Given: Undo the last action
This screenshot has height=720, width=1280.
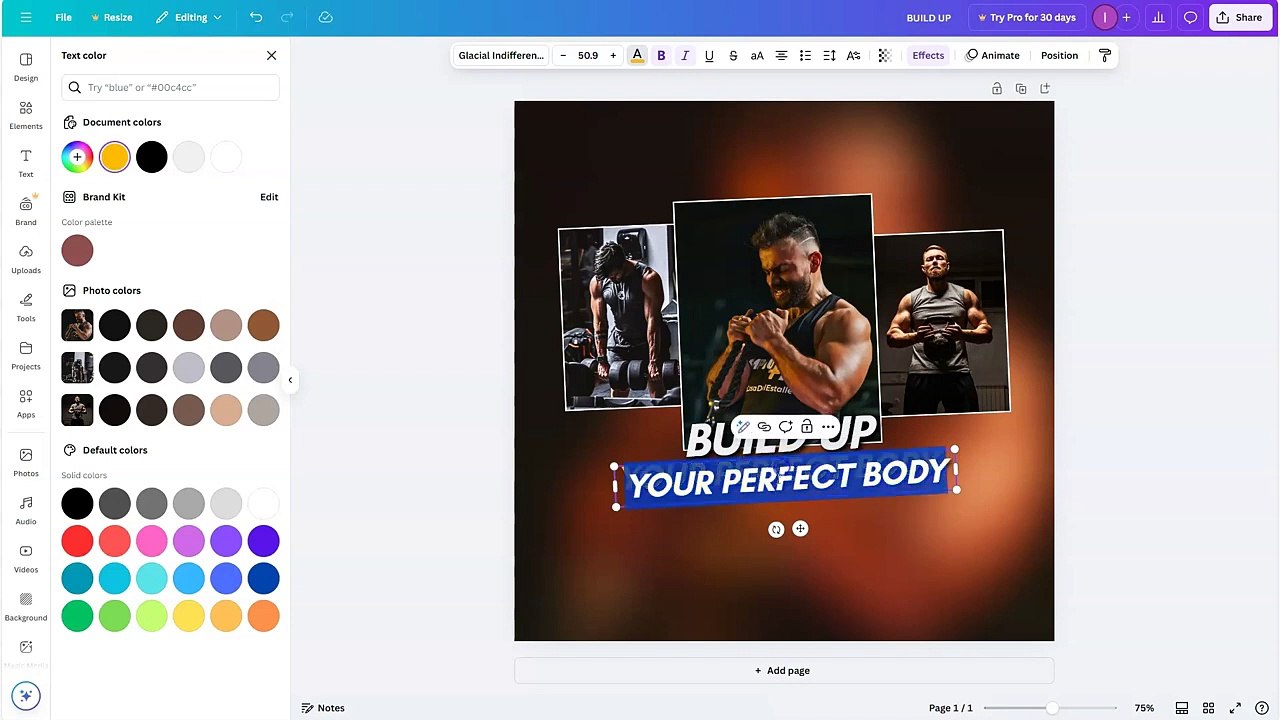Looking at the screenshot, I should pos(256,17).
